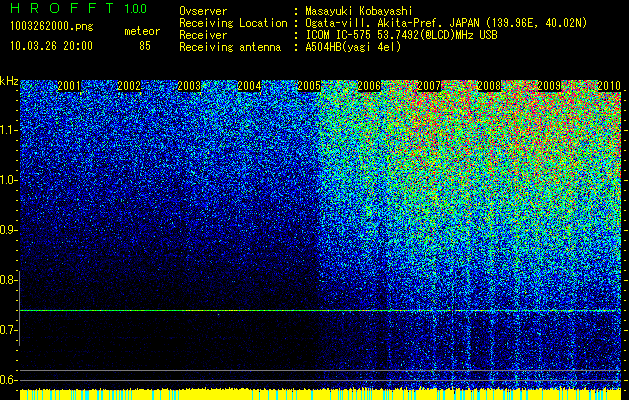Click the 2001 time marker label
The height and width of the screenshot is (400, 629).
pos(69,86)
